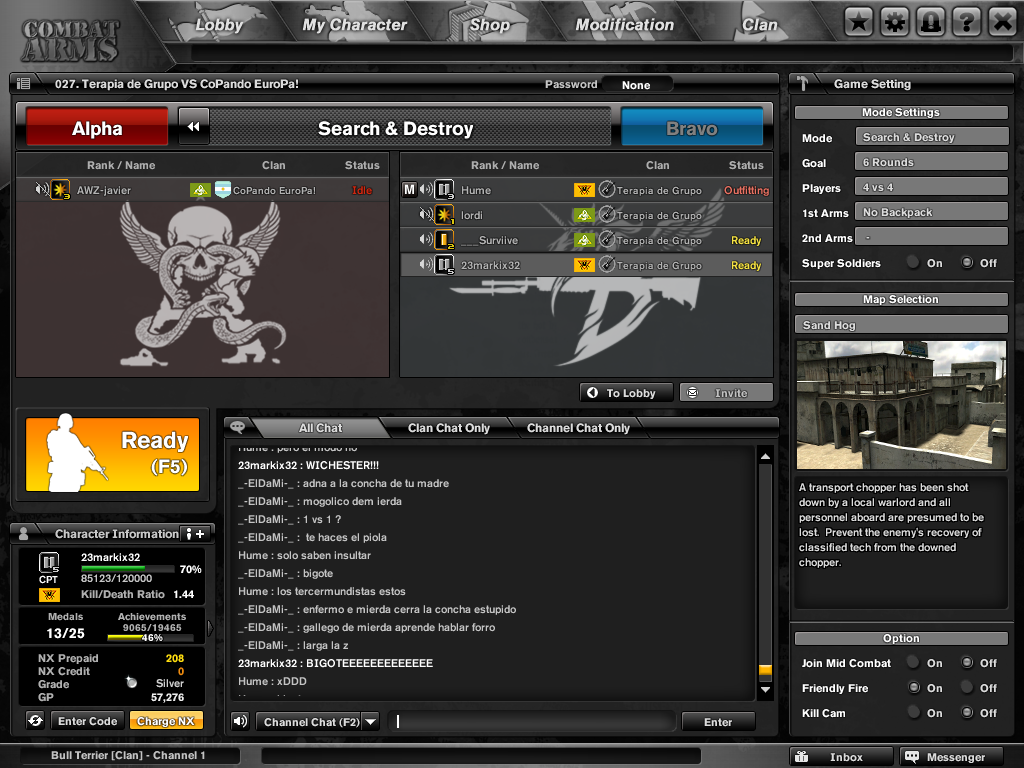Set Friendly Fire to Off
1024x768 pixels.
click(x=967, y=688)
